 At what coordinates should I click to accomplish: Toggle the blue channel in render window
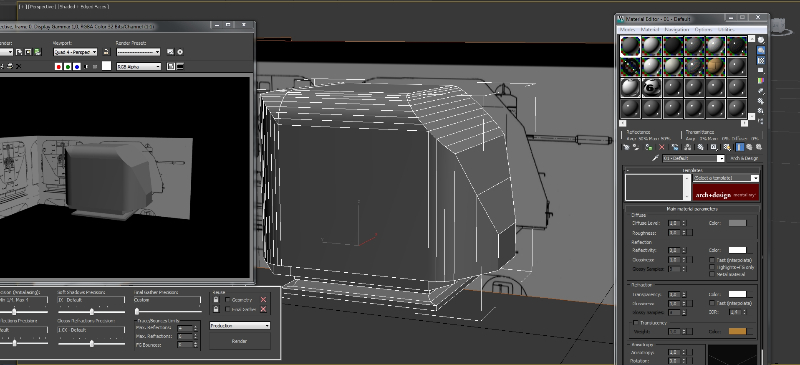point(77,66)
